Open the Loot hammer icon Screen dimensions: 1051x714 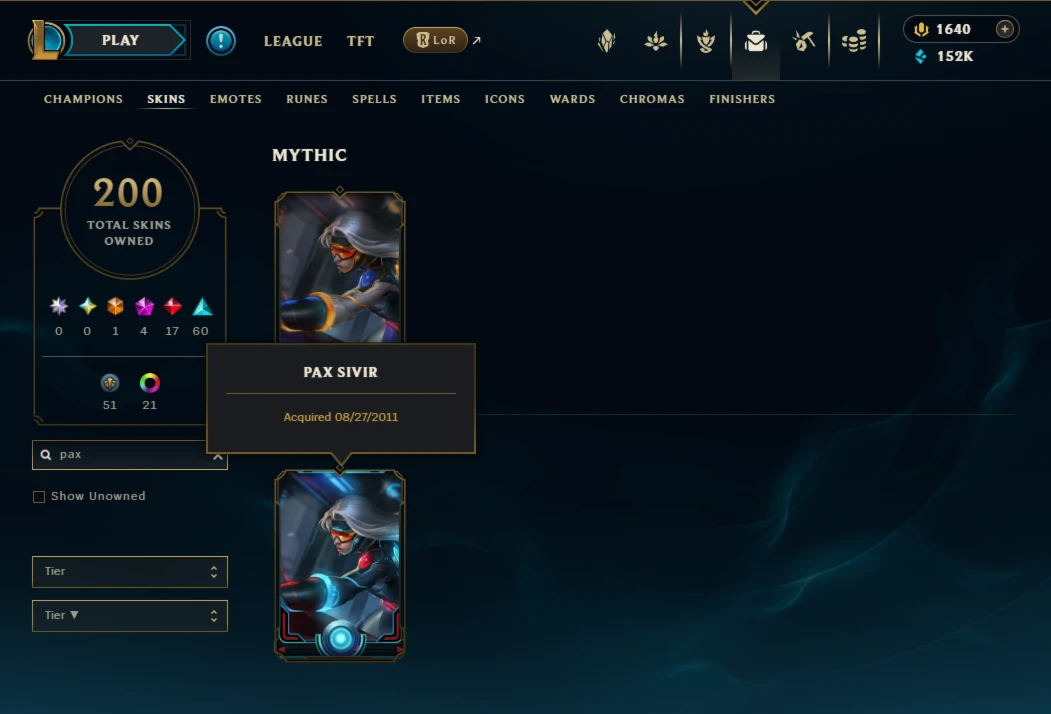pos(804,41)
